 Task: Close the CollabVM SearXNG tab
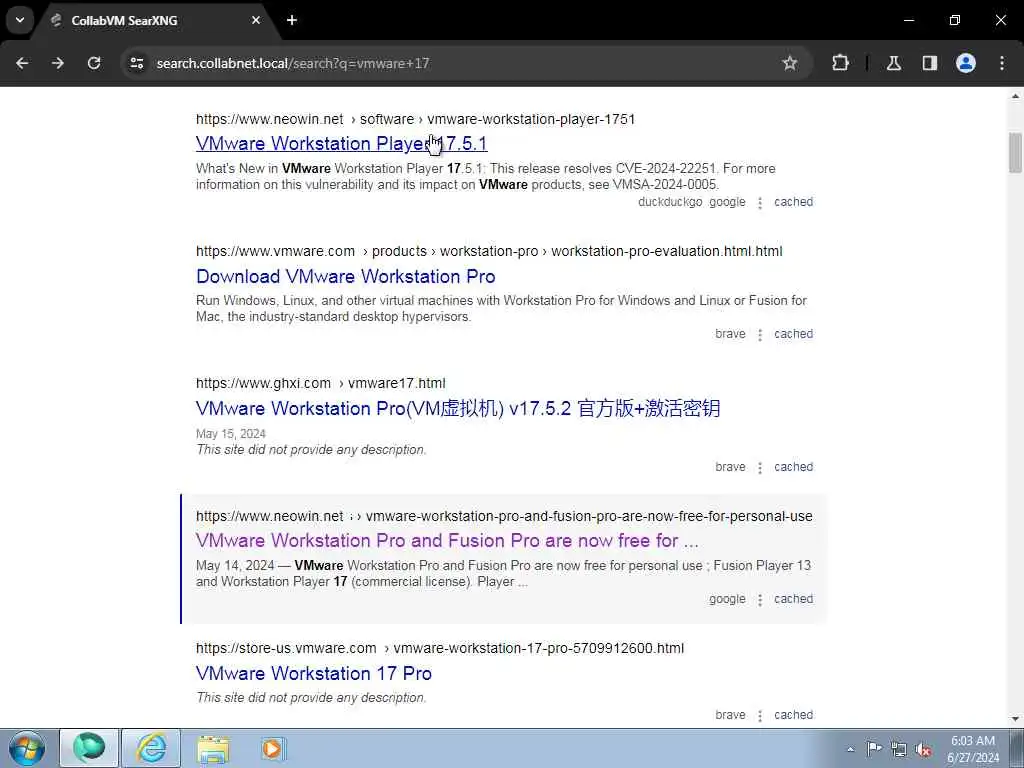pyautogui.click(x=256, y=20)
